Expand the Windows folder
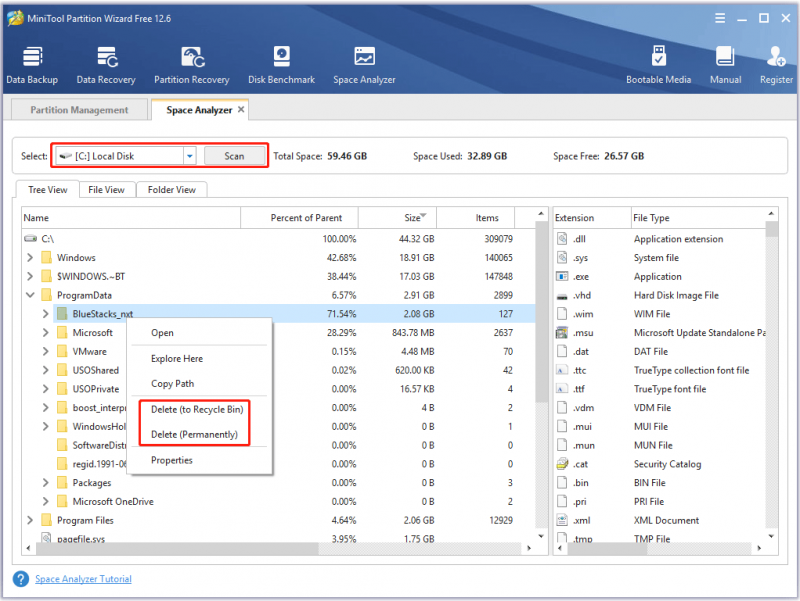The image size is (800, 601). pos(30,258)
